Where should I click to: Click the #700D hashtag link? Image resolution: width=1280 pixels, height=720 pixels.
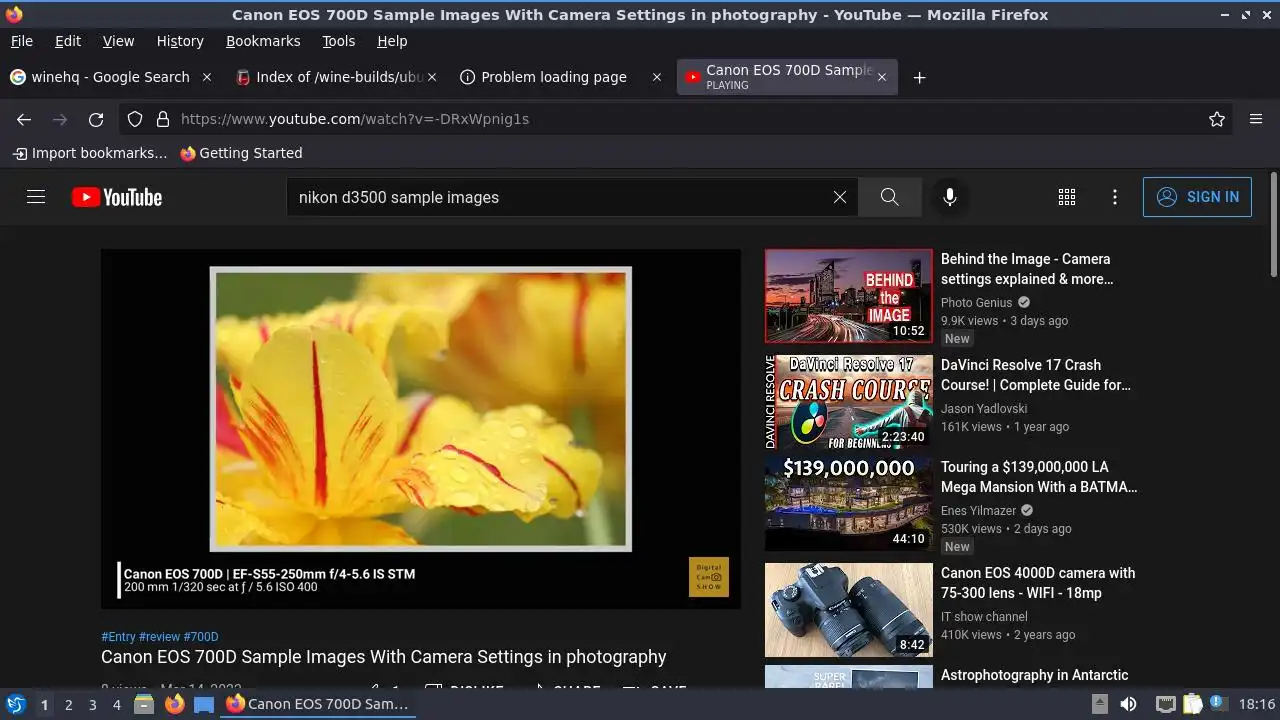coord(201,637)
